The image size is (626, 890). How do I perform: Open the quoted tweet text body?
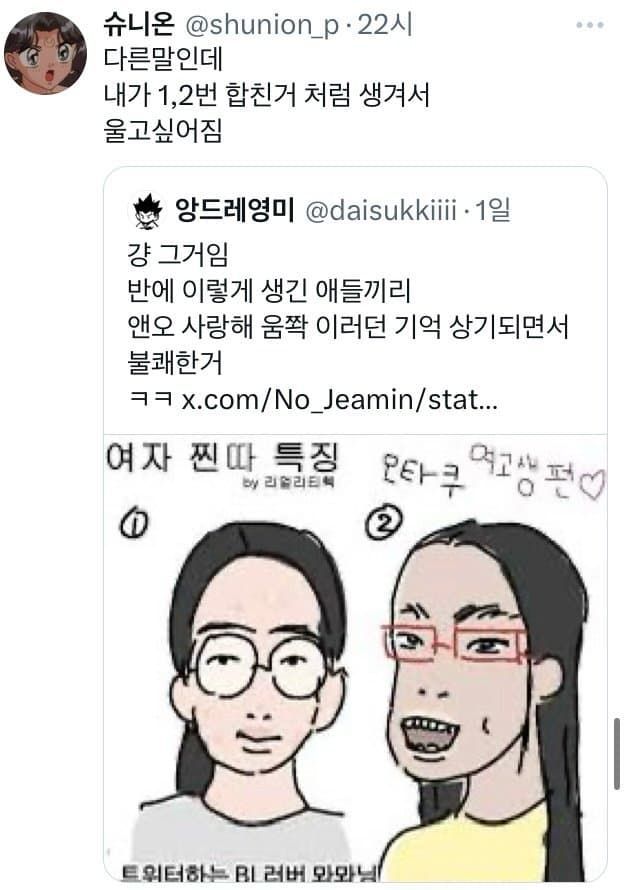point(347,326)
